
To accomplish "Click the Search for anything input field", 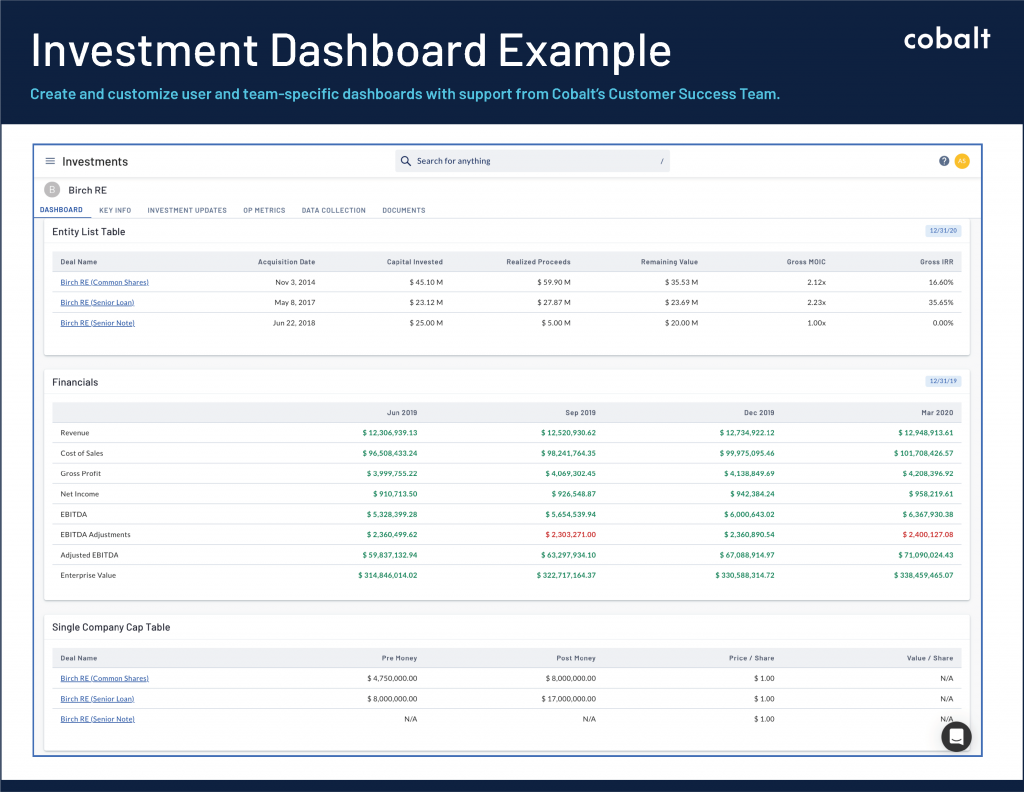I will click(530, 160).
